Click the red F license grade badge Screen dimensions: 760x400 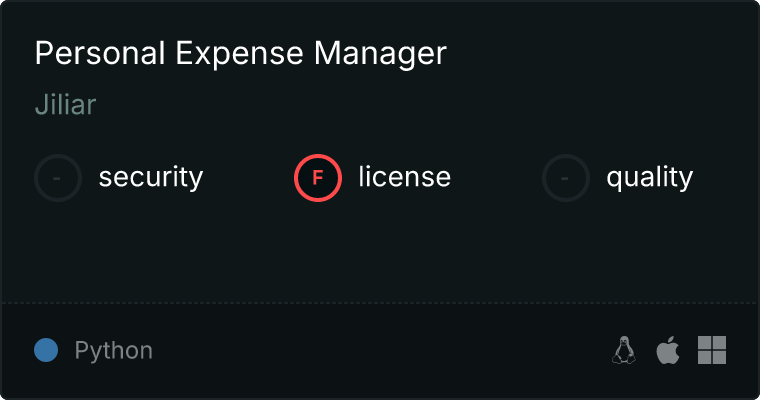318,178
